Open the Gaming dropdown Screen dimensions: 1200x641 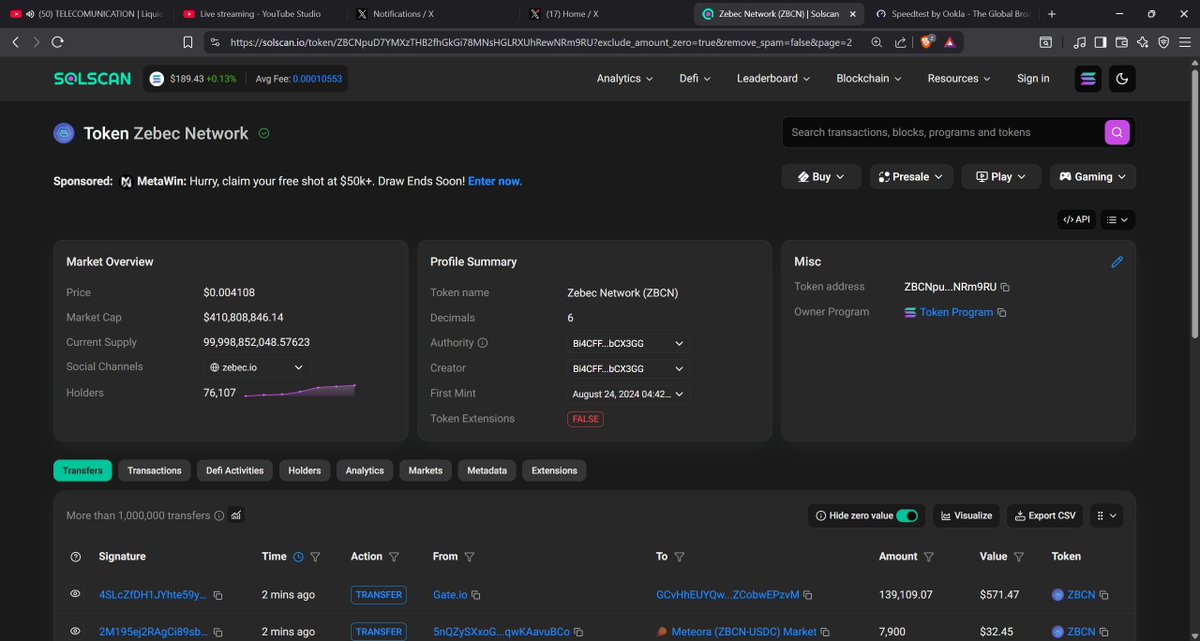point(1093,177)
